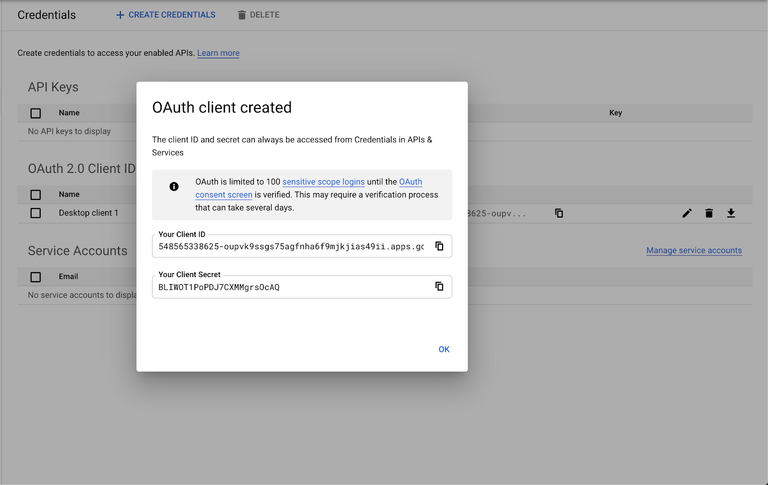Click inside the Your Client Secret field
The height and width of the screenshot is (485, 768).
click(290, 287)
